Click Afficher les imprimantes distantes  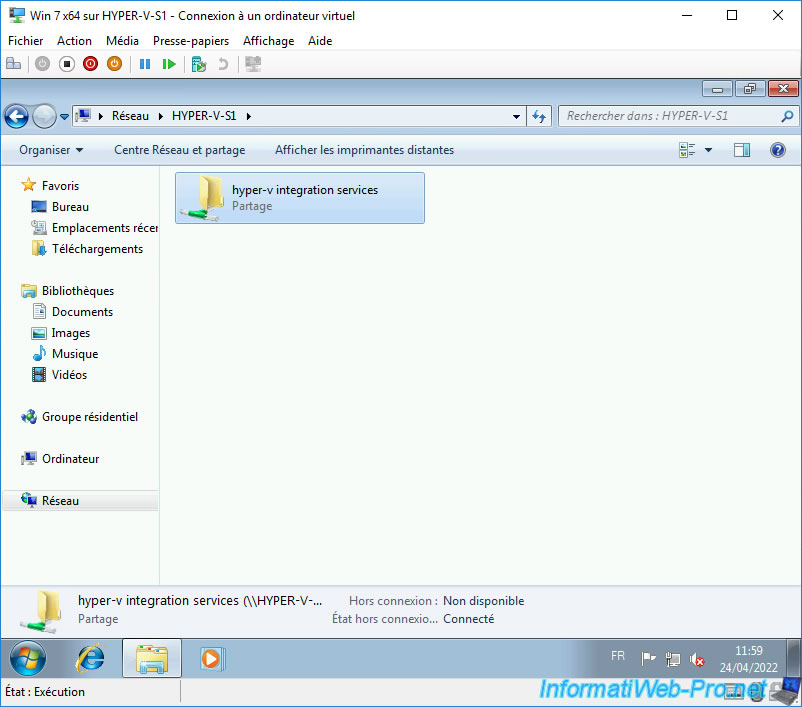tap(365, 150)
